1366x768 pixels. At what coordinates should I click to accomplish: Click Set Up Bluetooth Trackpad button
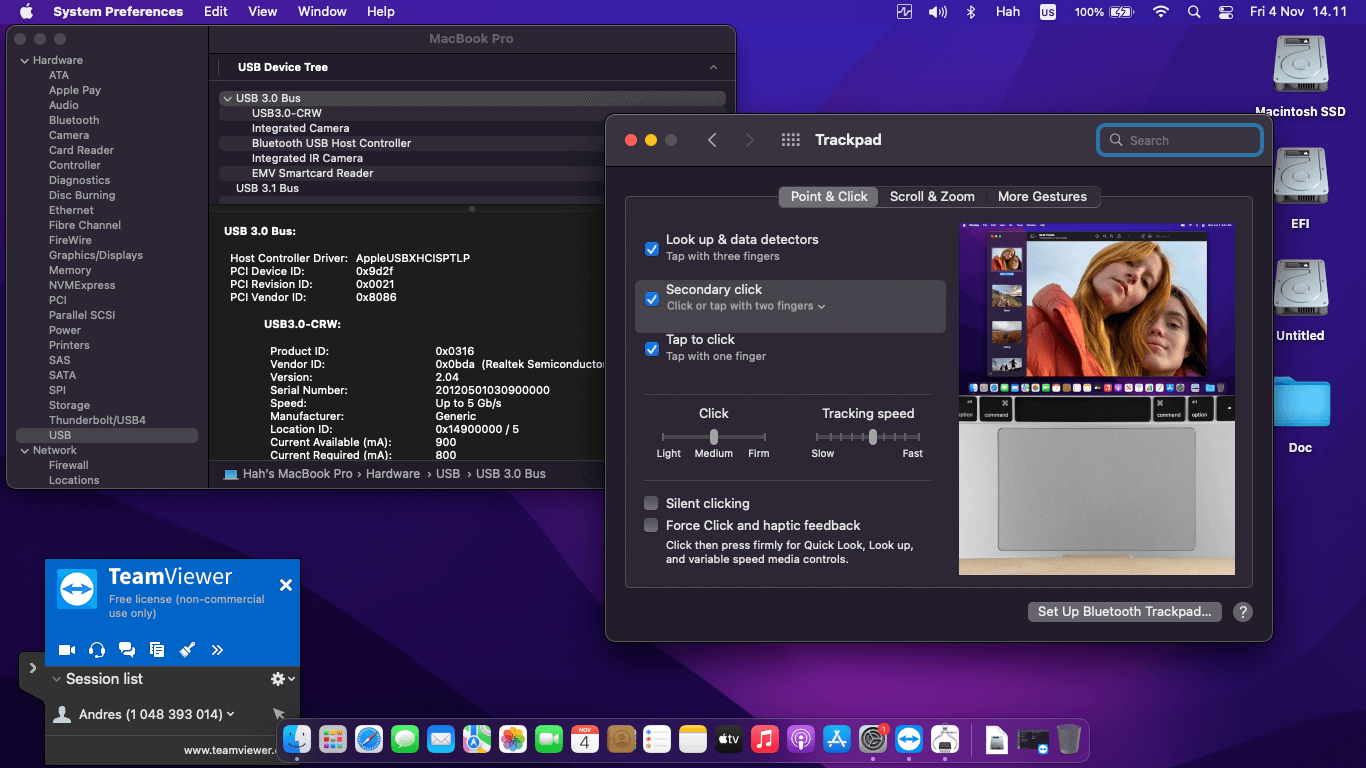coord(1124,612)
